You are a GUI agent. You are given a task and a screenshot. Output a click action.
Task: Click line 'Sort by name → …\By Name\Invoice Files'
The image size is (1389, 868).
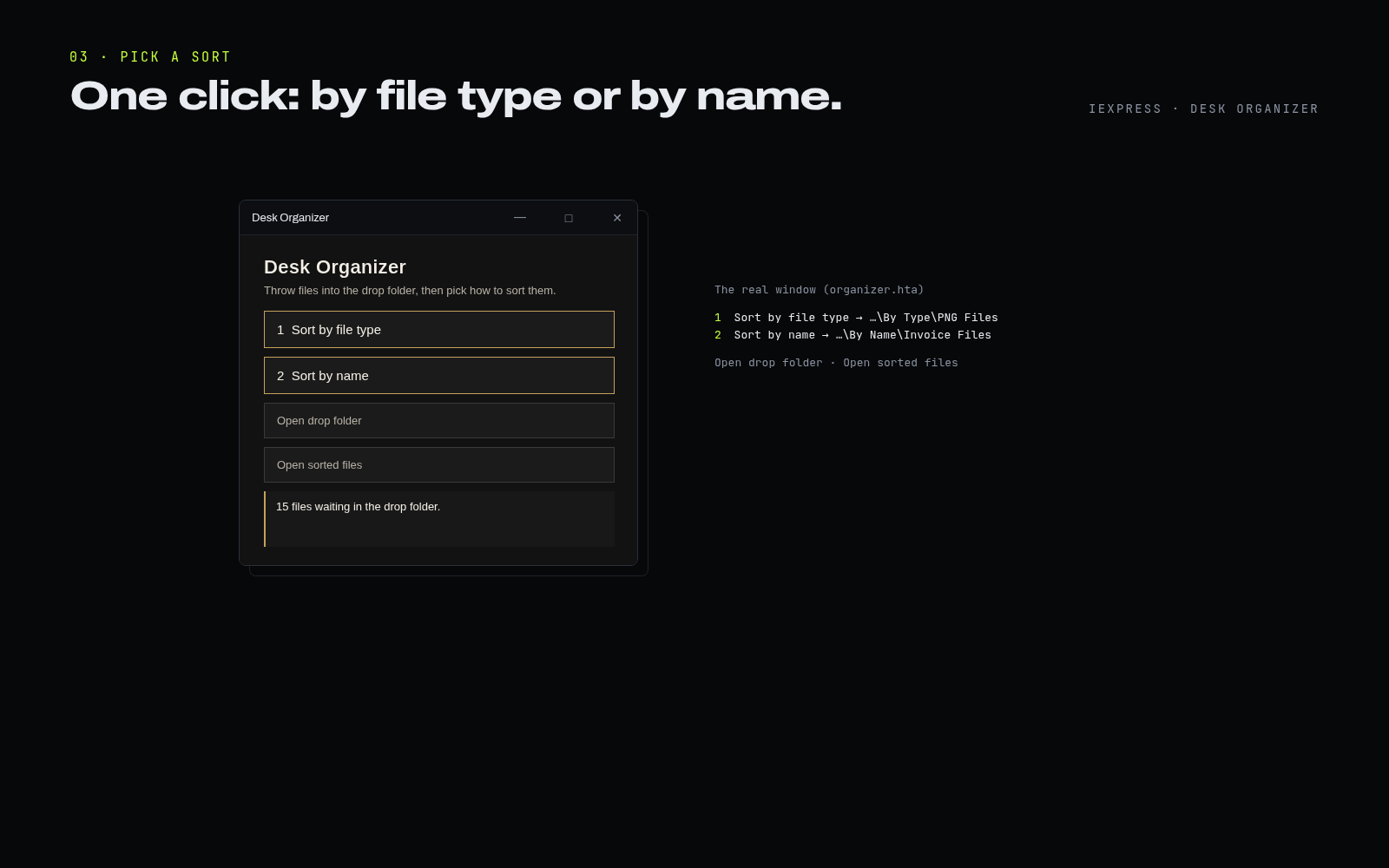[852, 334]
